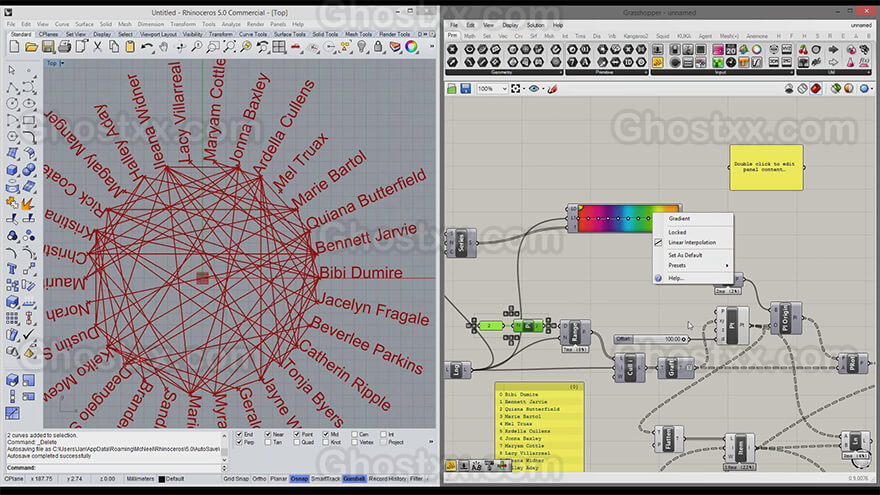
Task: Open the Solution menu in Grasshopper
Action: (x=535, y=25)
